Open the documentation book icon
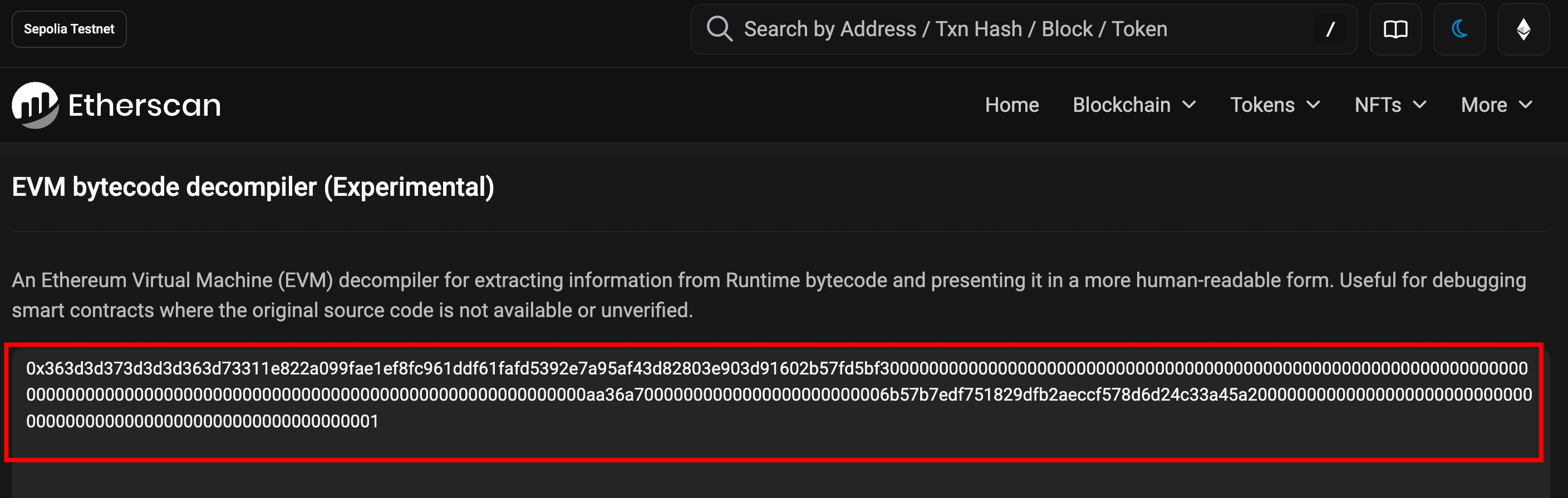Viewport: 1568px width, 498px height. pos(1396,28)
